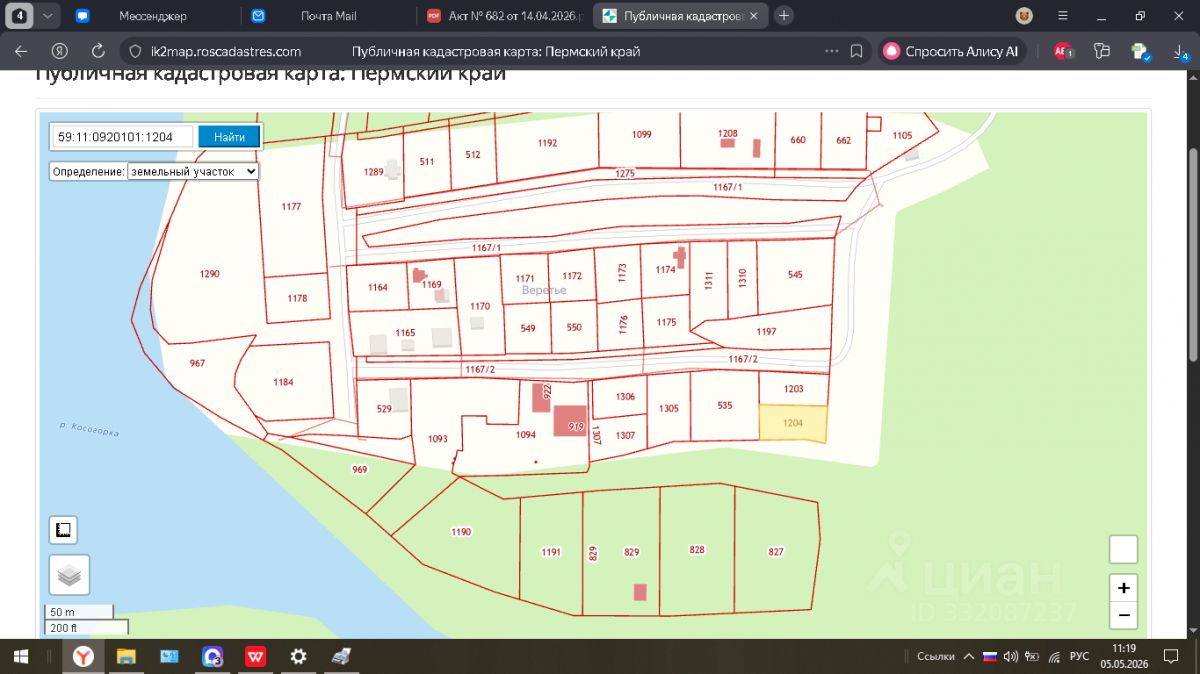Open the map layers switcher
The image size is (1200, 674).
pos(69,575)
